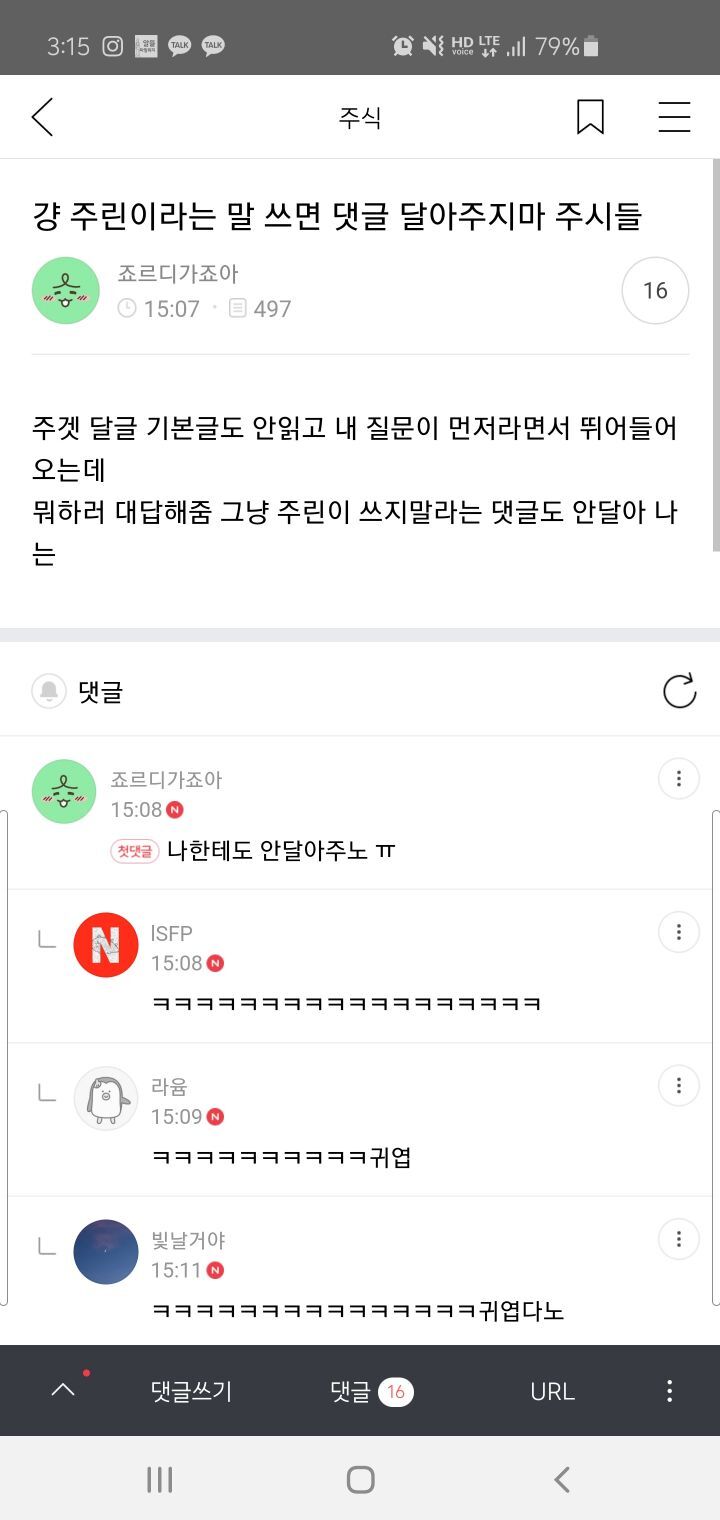Open three-dot menu on 빛날거야's reply
The height and width of the screenshot is (1520, 720).
click(x=678, y=1240)
